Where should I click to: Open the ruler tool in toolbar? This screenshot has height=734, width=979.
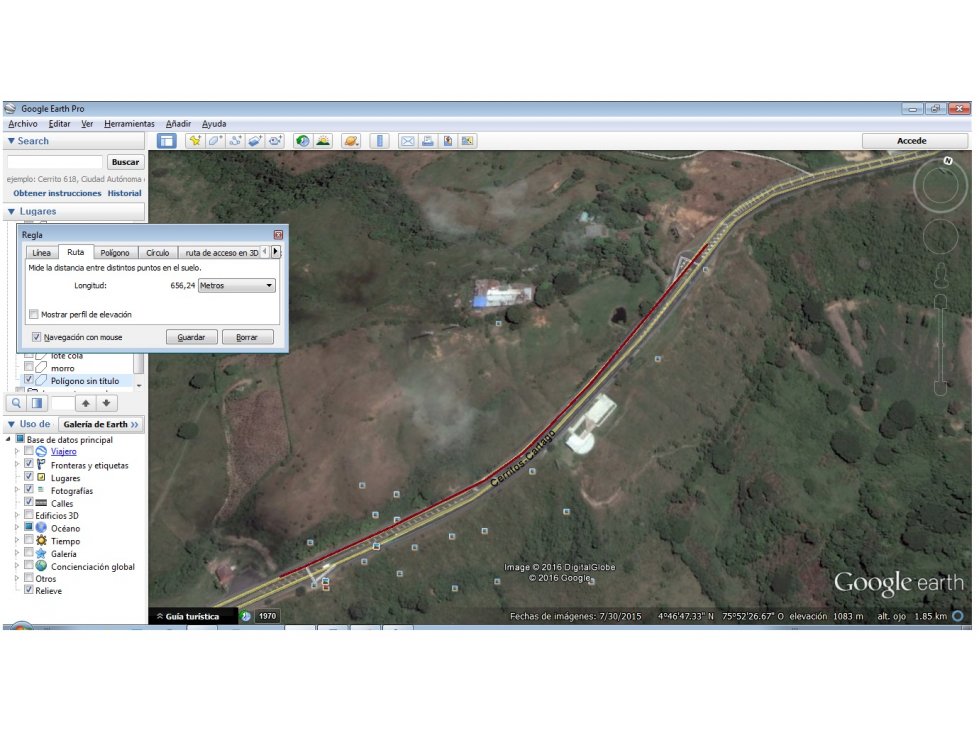(x=379, y=141)
